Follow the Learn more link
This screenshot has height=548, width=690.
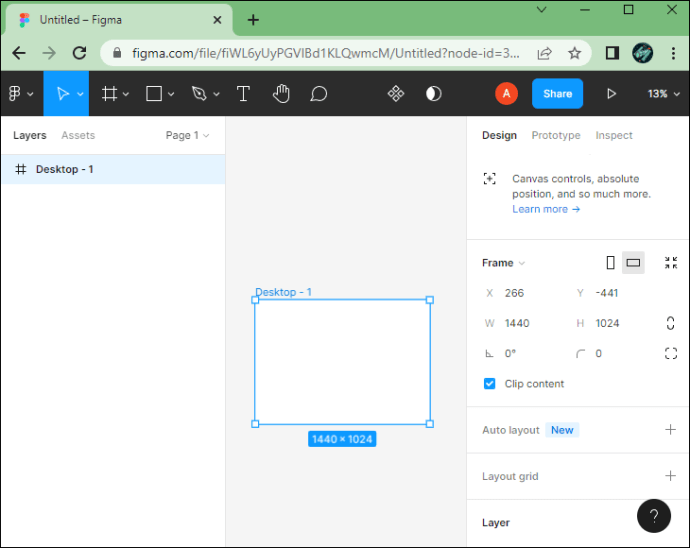click(546, 209)
